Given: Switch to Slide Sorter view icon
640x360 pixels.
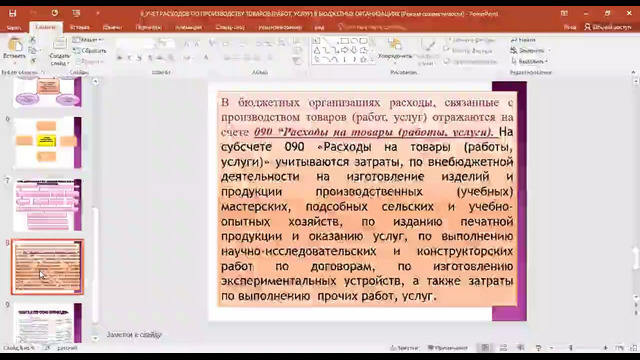Looking at the screenshot, I should tap(503, 348).
